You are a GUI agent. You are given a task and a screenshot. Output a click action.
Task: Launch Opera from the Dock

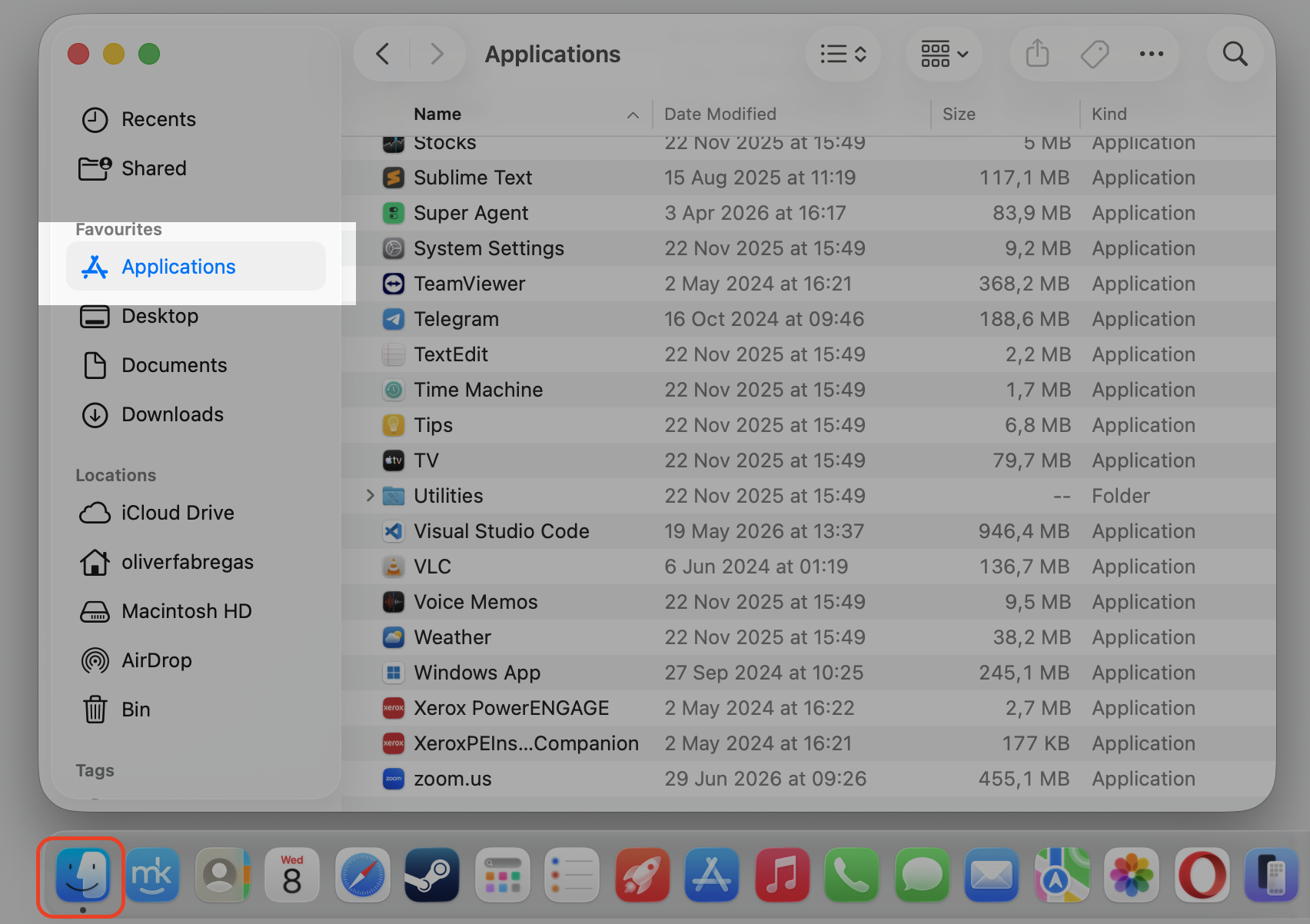click(1202, 875)
